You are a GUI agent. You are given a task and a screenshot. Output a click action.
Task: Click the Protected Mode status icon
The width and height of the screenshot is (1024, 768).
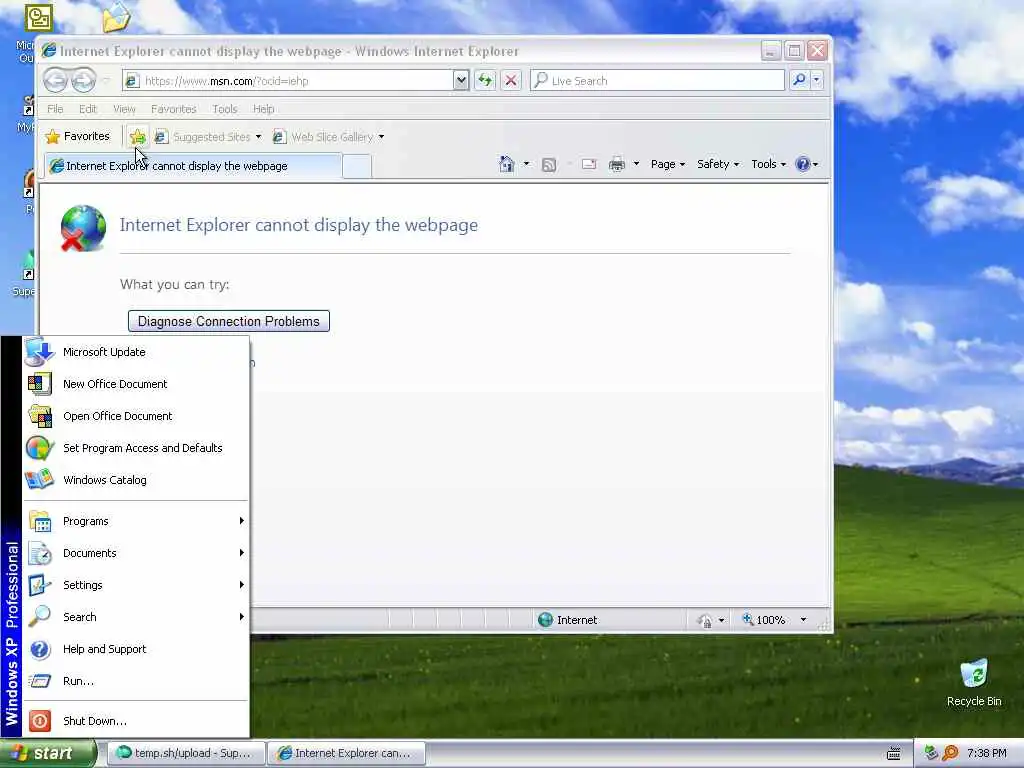705,620
